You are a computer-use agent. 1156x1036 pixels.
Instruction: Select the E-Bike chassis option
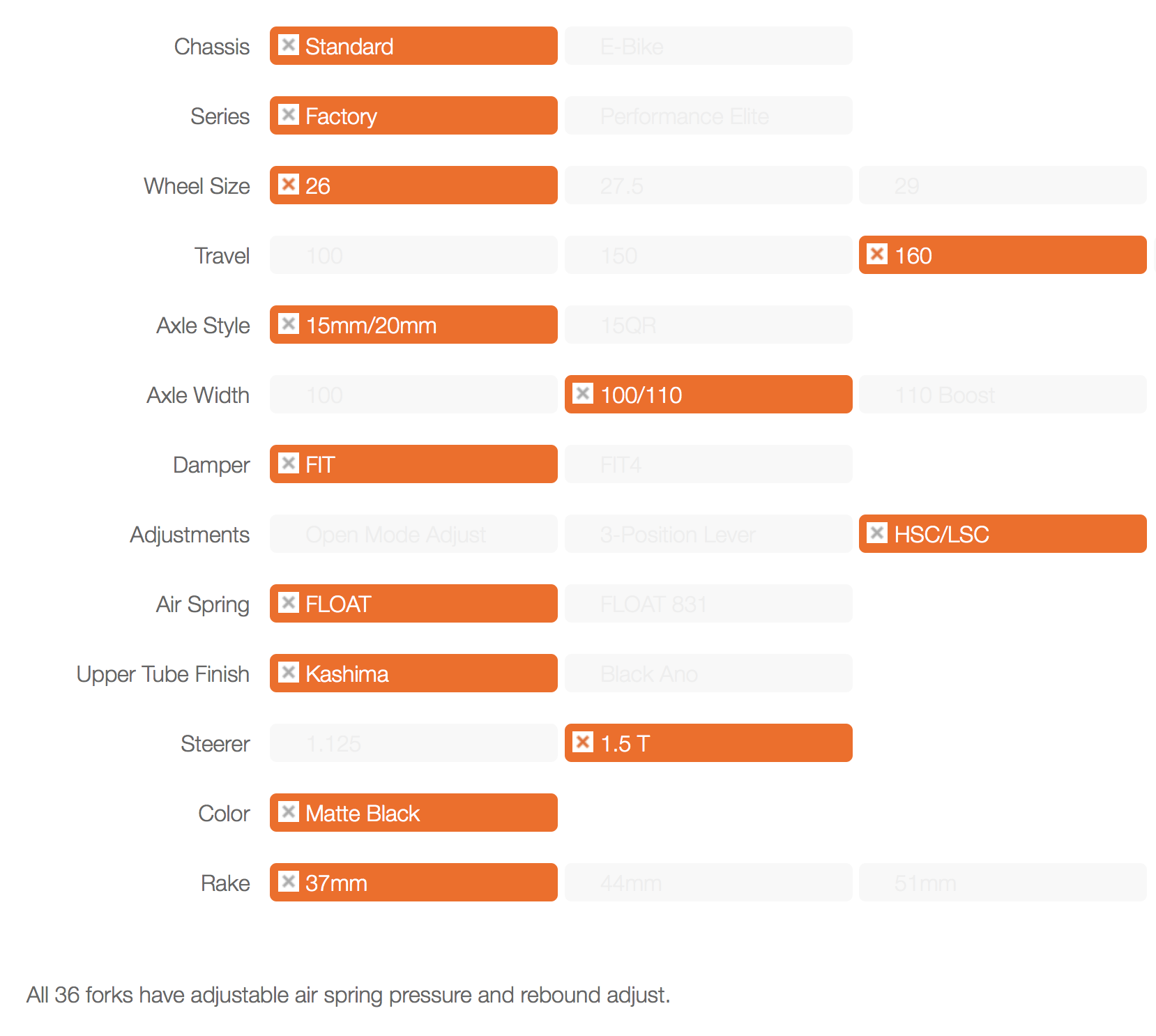(708, 46)
